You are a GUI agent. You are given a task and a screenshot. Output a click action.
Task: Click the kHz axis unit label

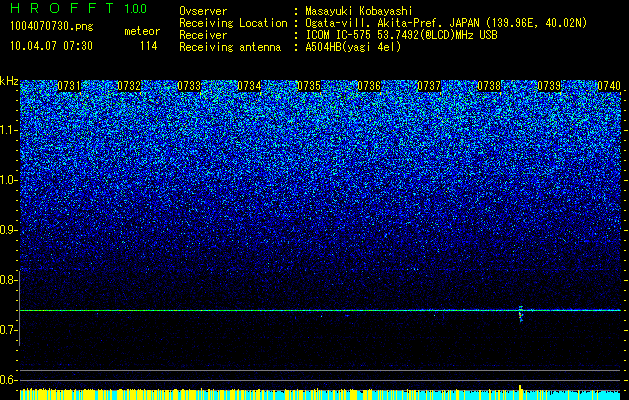coord(9,82)
